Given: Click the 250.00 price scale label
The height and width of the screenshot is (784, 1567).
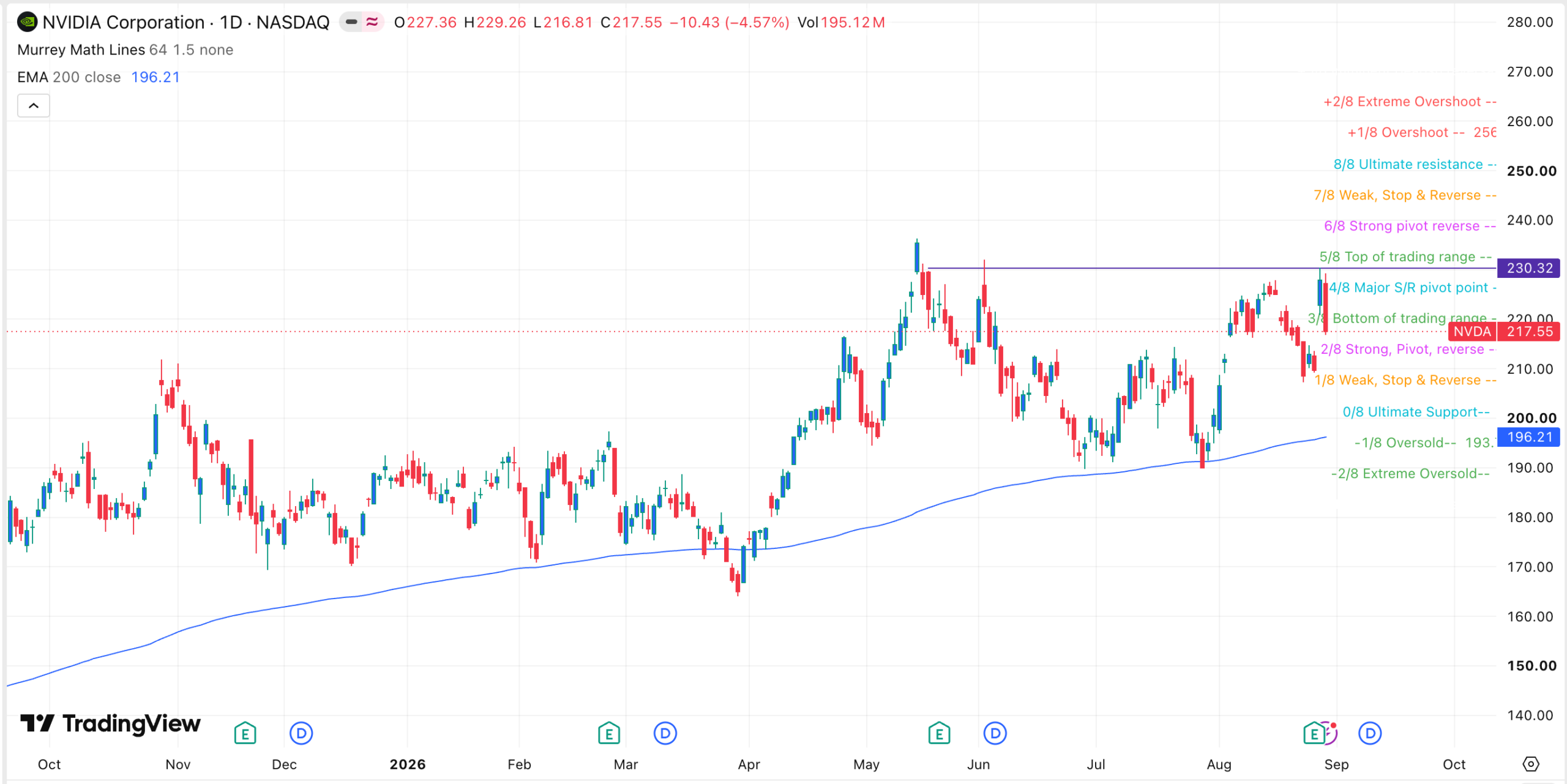Looking at the screenshot, I should coord(1531,171).
